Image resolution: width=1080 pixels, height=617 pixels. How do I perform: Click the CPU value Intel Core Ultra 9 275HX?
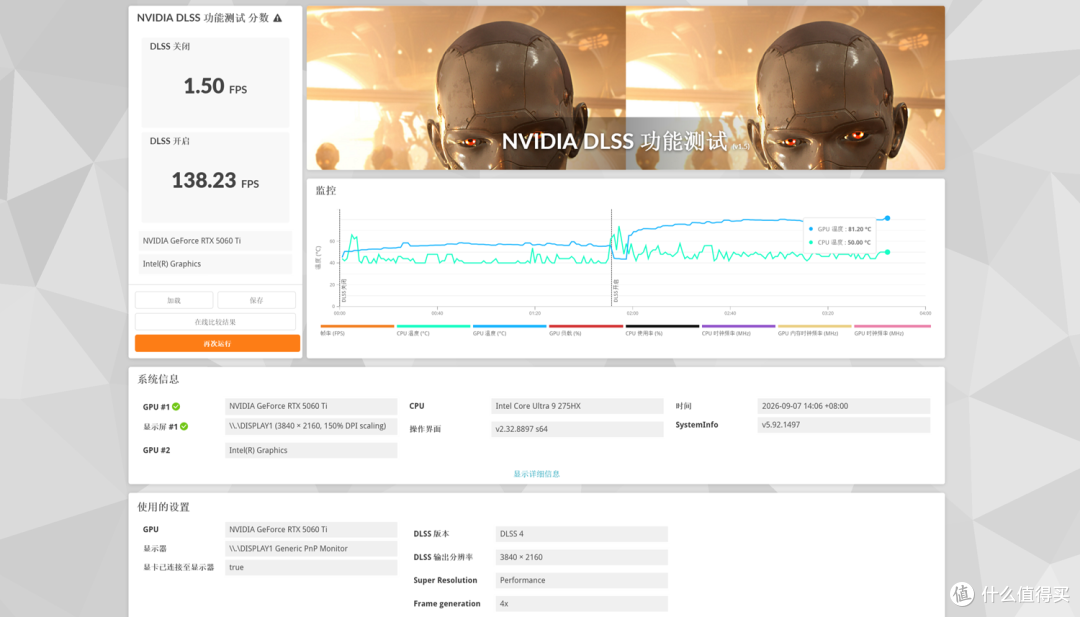(x=577, y=406)
